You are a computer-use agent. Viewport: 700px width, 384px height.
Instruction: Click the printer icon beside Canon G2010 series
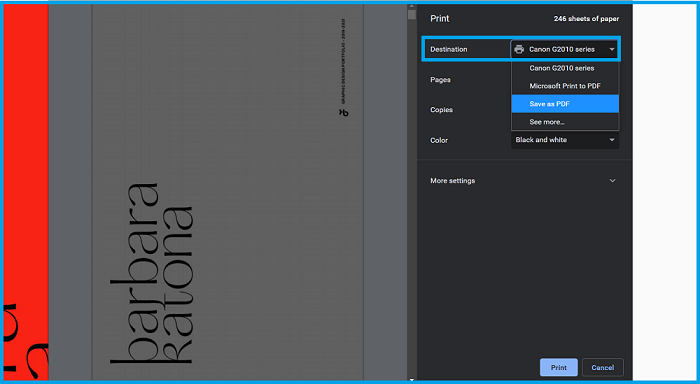click(x=519, y=49)
